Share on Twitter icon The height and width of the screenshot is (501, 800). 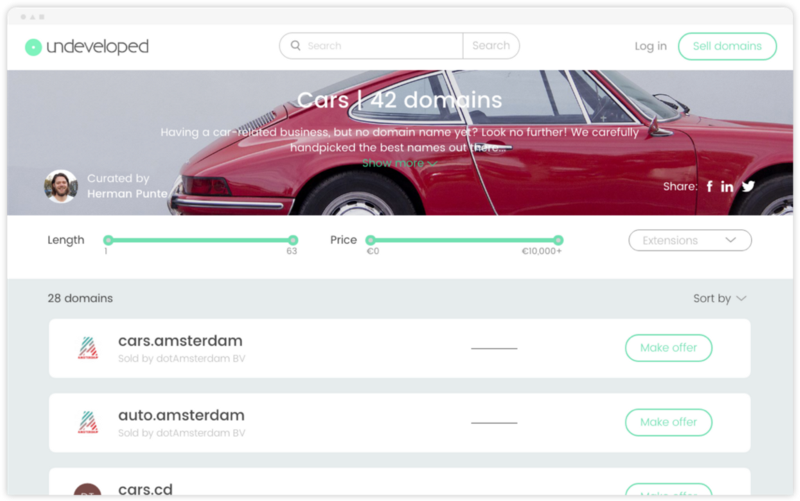[748, 186]
